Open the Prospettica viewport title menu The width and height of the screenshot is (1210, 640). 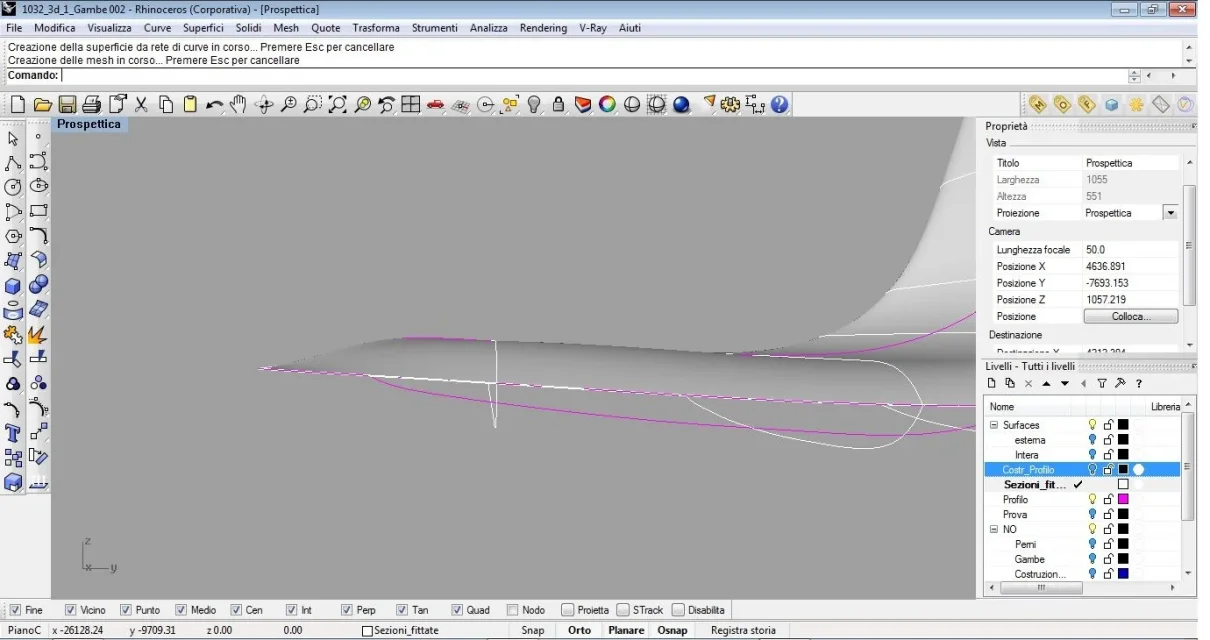(x=89, y=124)
